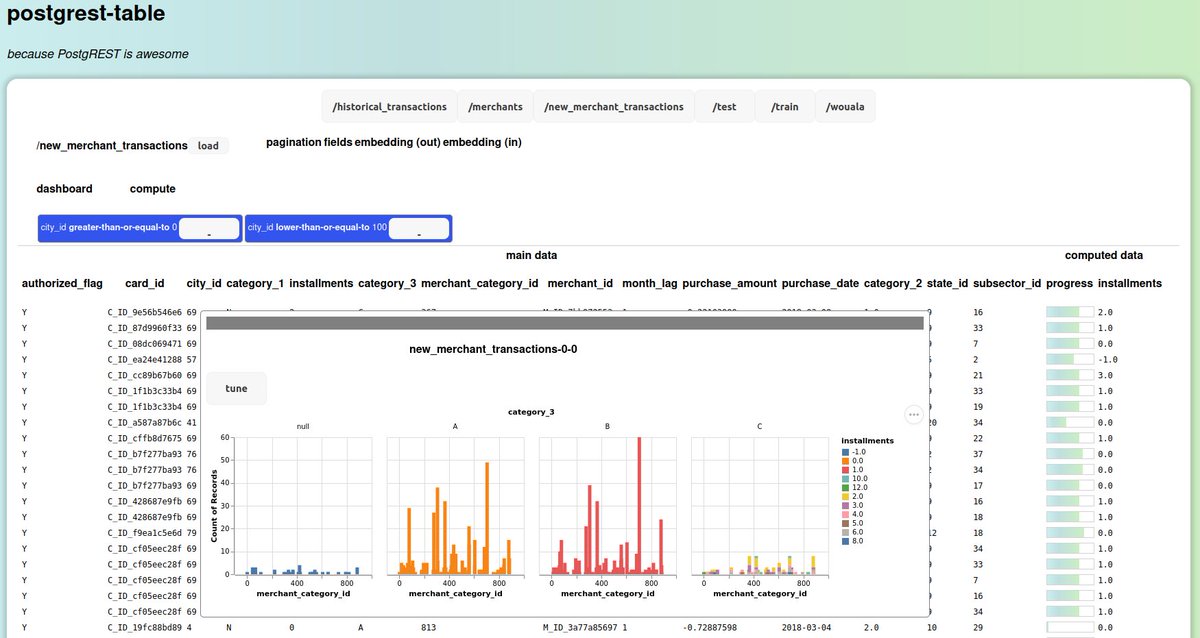Click card id C_ID_87d9960f33 cell
Screen dimensions: 1200x638
point(145,328)
